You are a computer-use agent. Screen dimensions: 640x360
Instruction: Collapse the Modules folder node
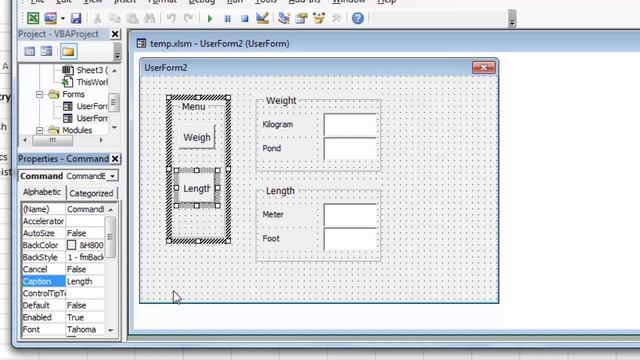pos(40,131)
